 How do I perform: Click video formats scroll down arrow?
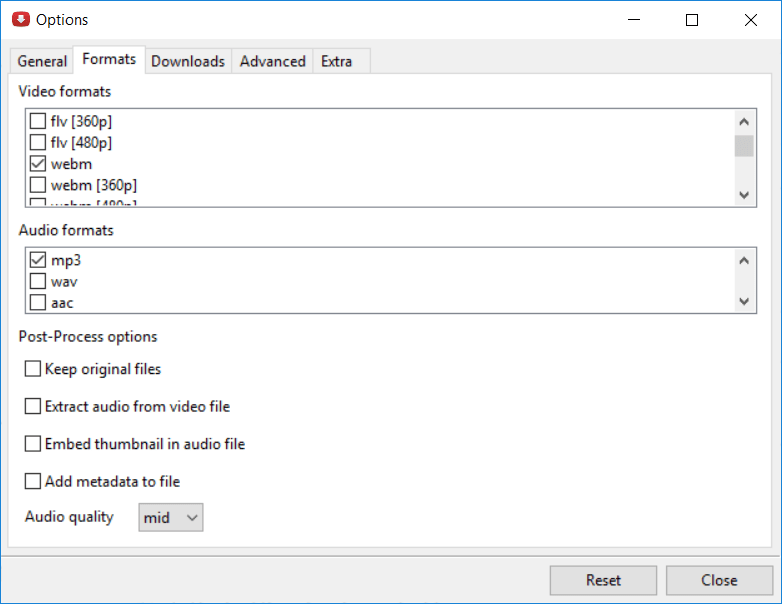744,195
